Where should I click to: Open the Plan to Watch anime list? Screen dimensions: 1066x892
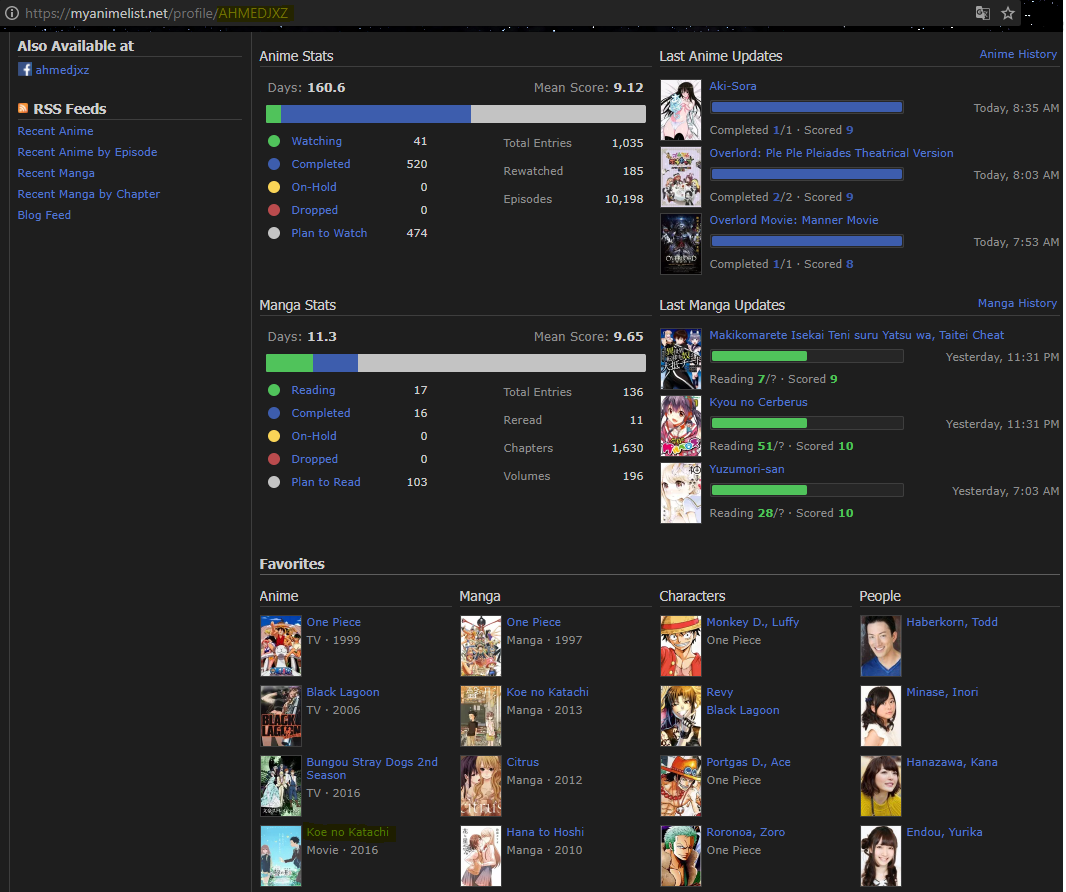tap(329, 233)
